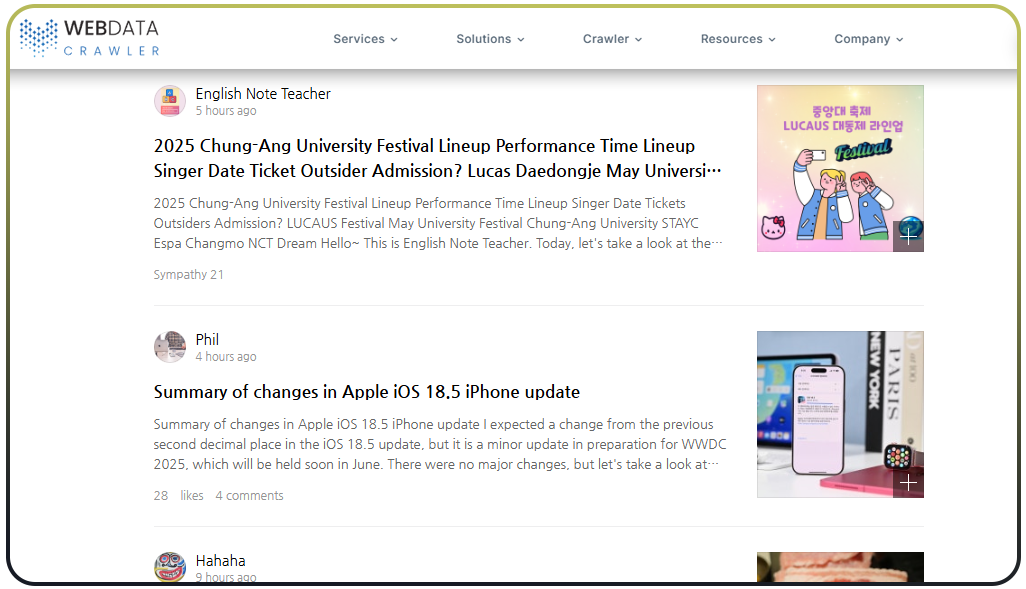
Task: Click the Hahaha author name
Action: pyautogui.click(x=220, y=561)
